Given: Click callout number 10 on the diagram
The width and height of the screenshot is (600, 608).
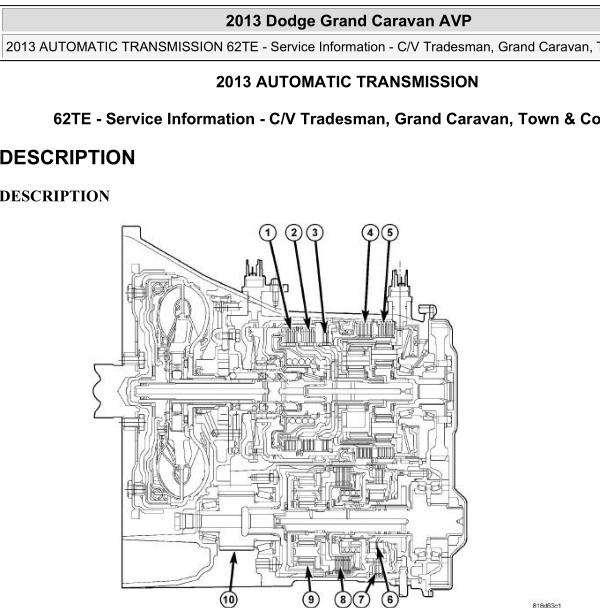Looking at the screenshot, I should (229, 599).
